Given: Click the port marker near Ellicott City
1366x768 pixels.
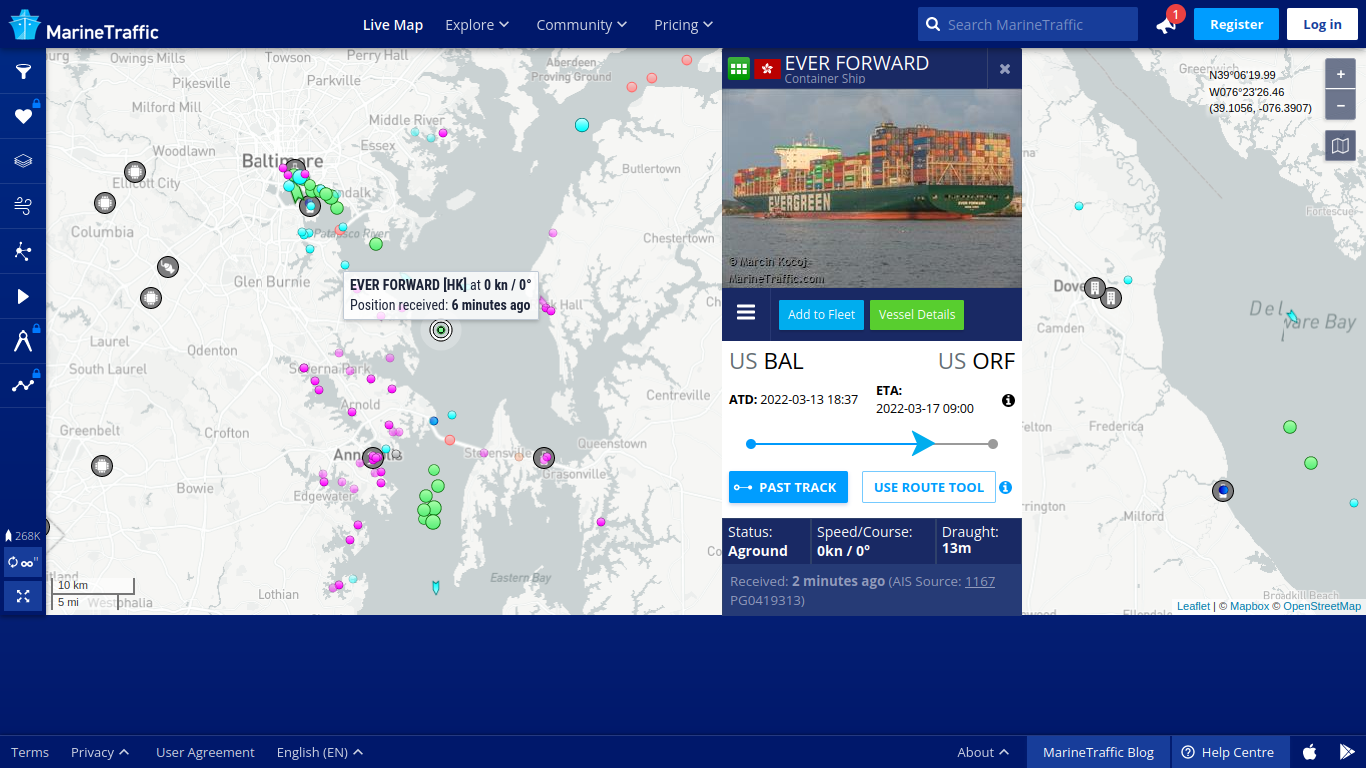Looking at the screenshot, I should coord(135,172).
